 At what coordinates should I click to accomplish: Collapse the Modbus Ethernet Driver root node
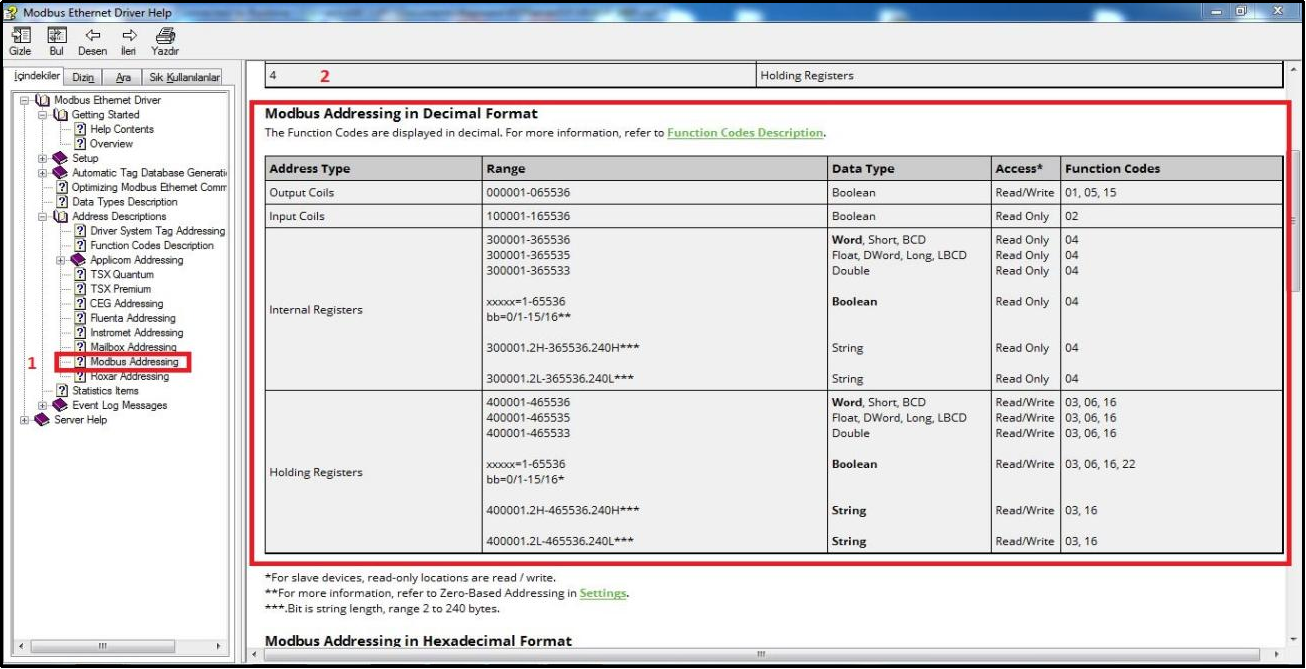tap(24, 100)
